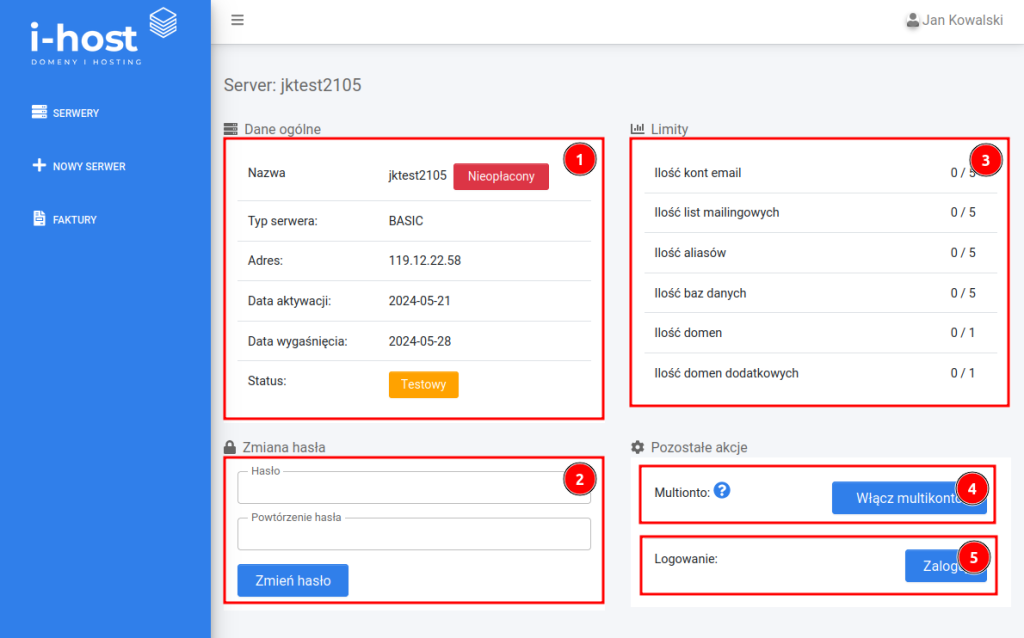This screenshot has height=638, width=1024.
Task: Open the NOWY SERWER menu item
Action: coord(89,166)
